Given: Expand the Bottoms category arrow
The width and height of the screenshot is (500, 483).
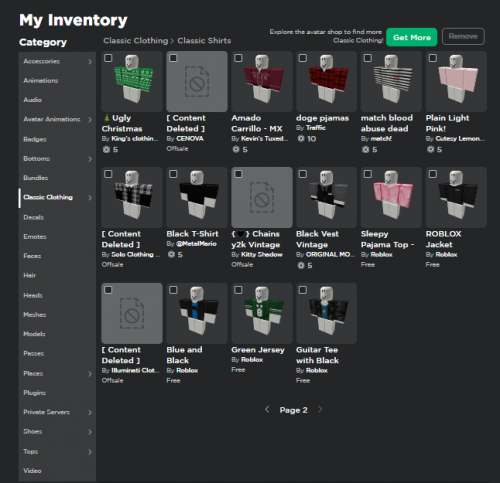Looking at the screenshot, I should 90,159.
